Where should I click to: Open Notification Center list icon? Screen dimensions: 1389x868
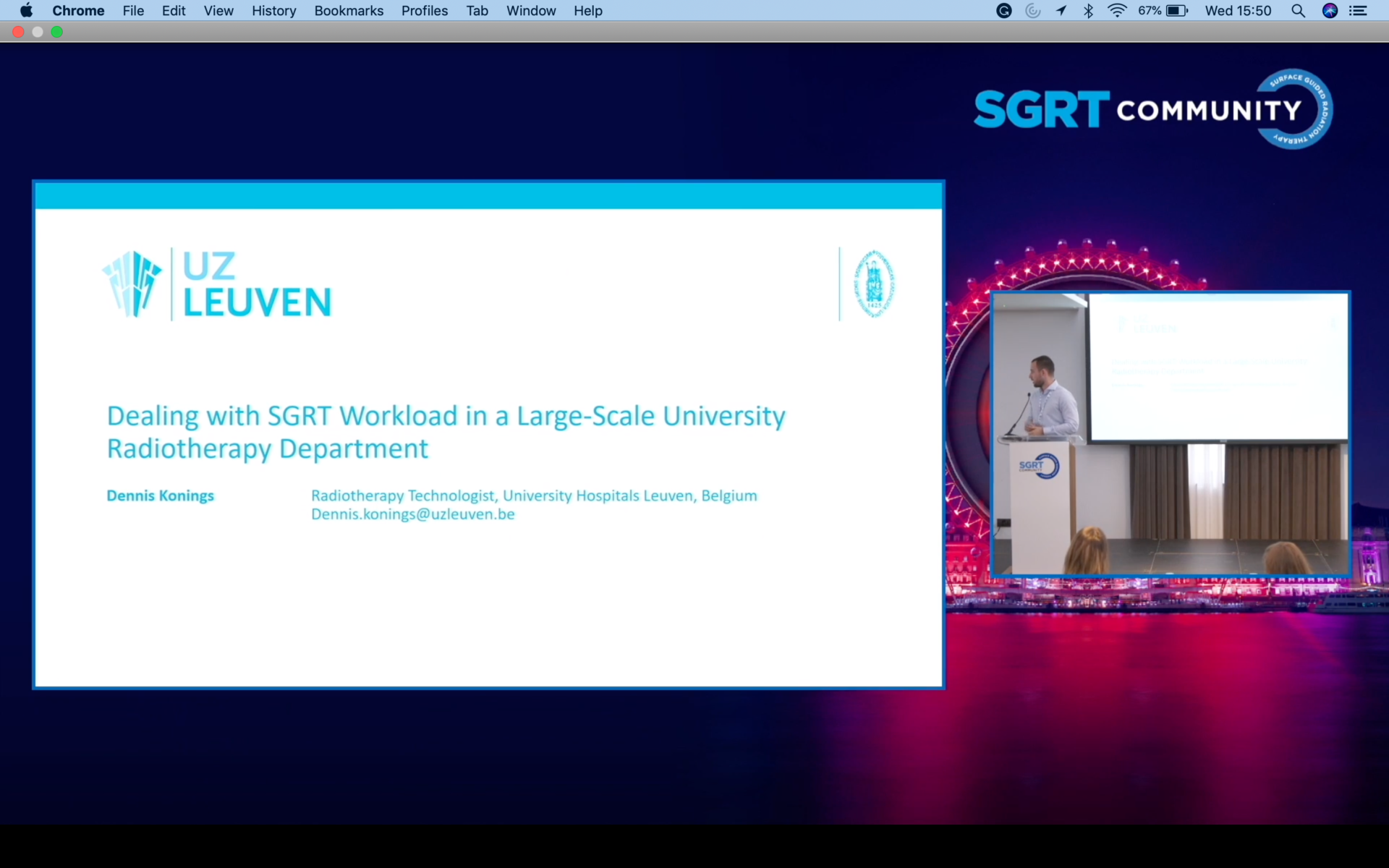pyautogui.click(x=1358, y=11)
